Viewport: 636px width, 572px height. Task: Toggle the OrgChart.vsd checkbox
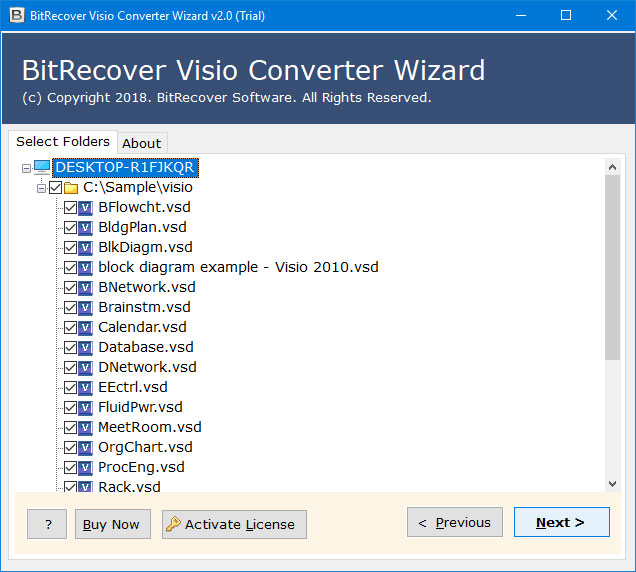(71, 447)
